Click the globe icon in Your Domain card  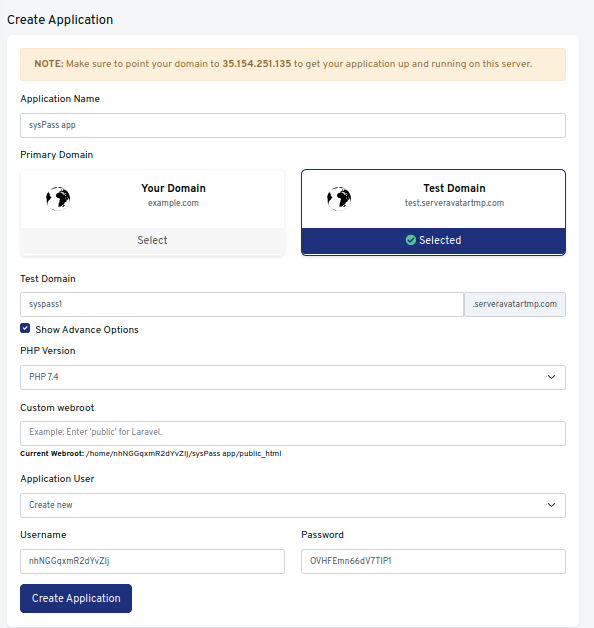(58, 198)
